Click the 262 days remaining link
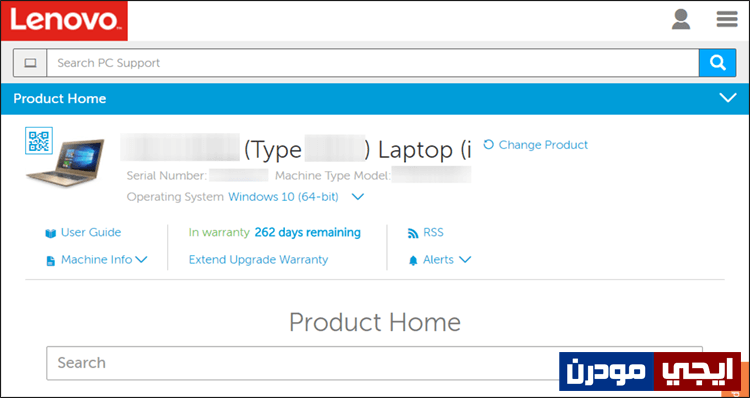750x398 pixels. point(308,232)
